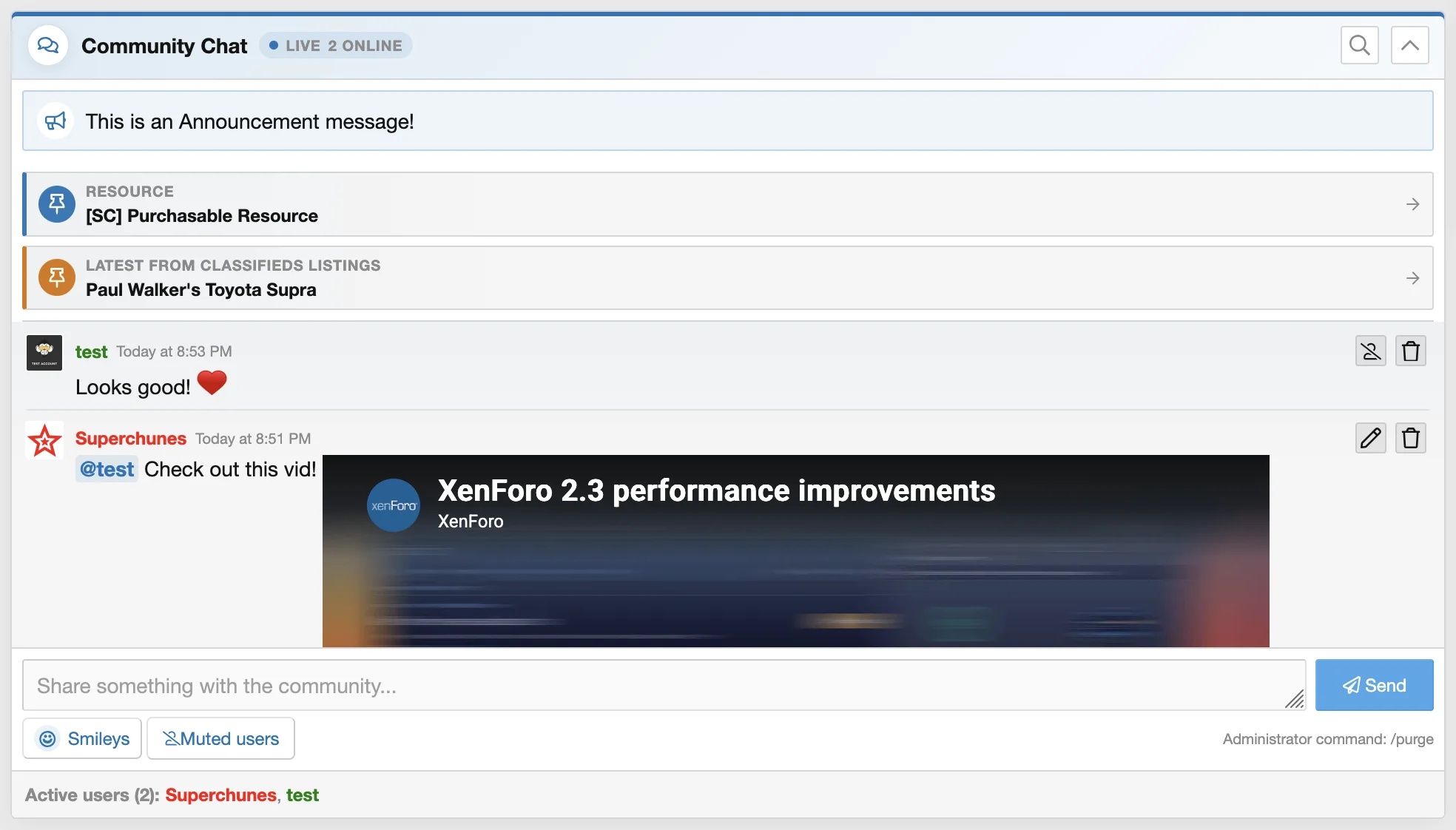The image size is (1456, 830).
Task: Click the 'LATEST FROM CLASSIFIEDS LISTINGS' label
Action: pyautogui.click(x=233, y=266)
